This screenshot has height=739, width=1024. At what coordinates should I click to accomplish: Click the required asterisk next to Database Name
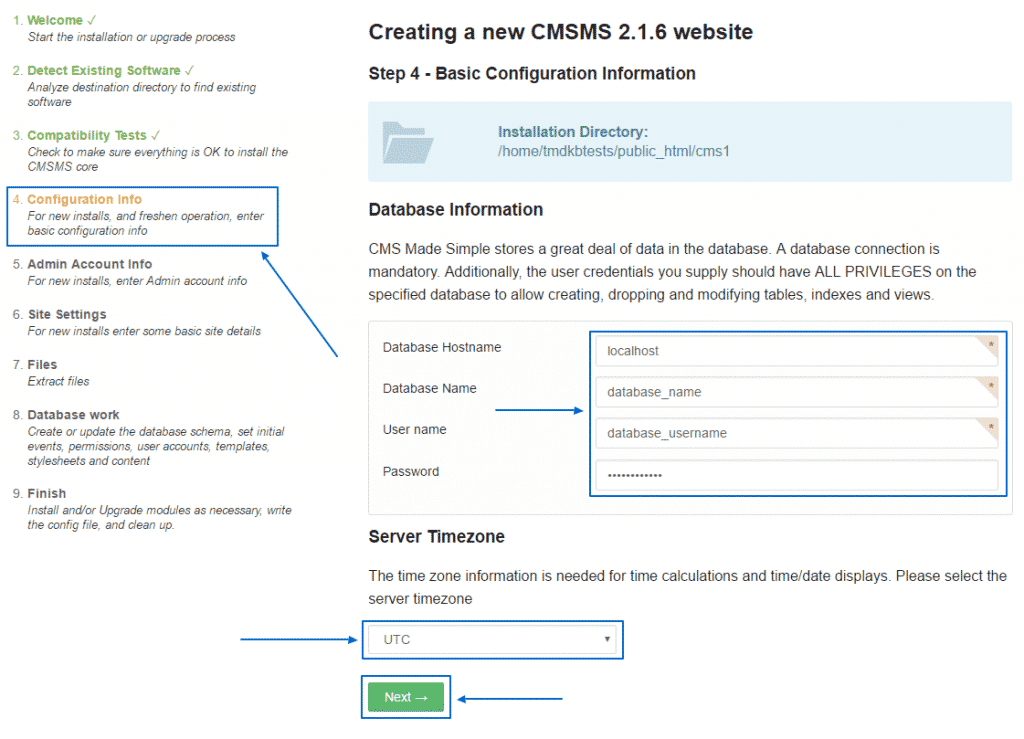[x=993, y=386]
